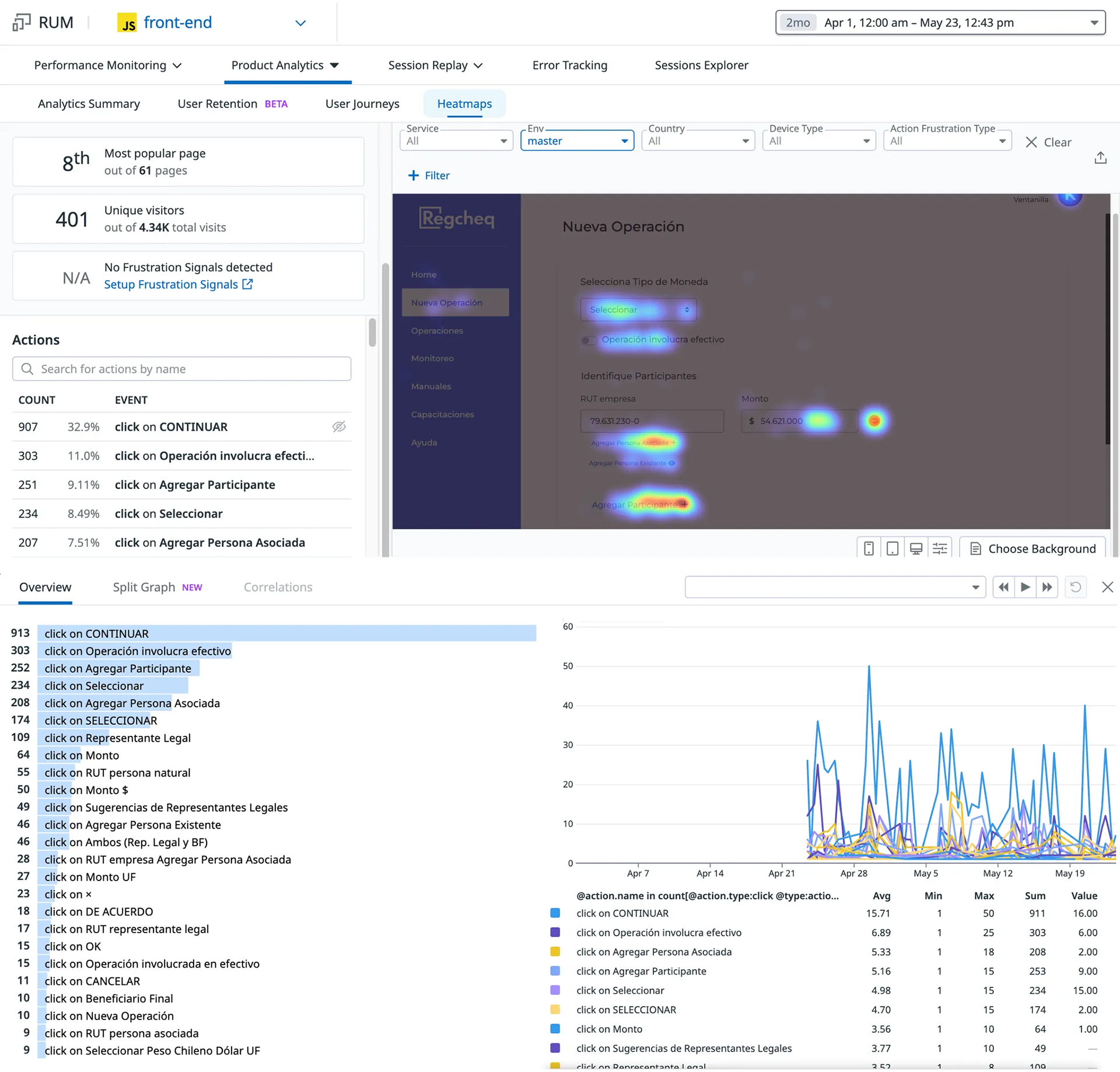Click the reset/undo time icon
This screenshot has height=1072, width=1120.
tap(1076, 587)
